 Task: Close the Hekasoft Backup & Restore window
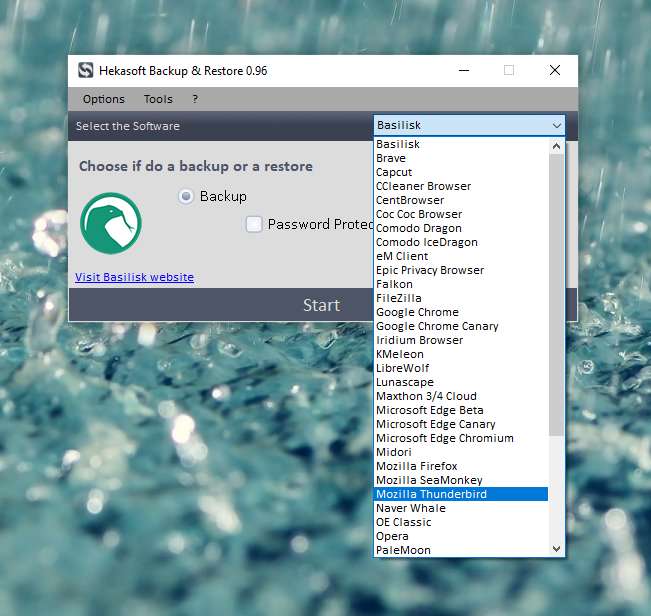point(555,71)
